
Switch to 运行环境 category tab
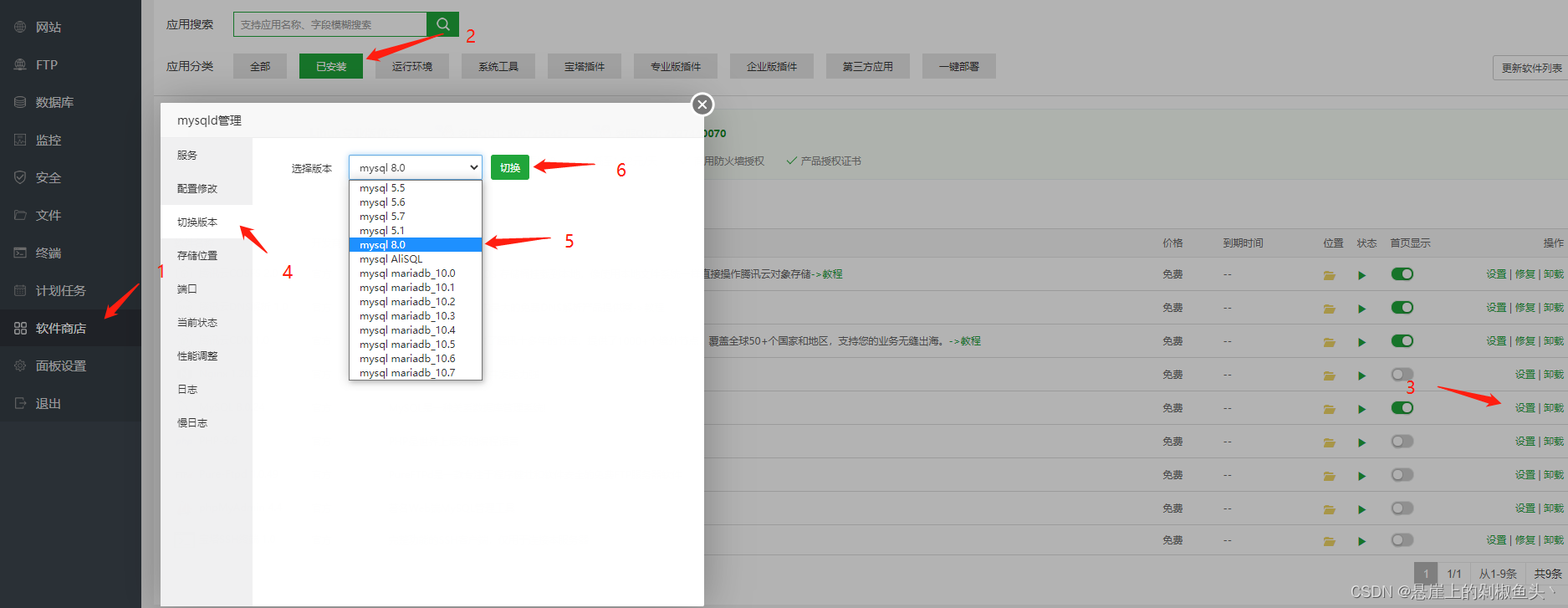tap(412, 66)
